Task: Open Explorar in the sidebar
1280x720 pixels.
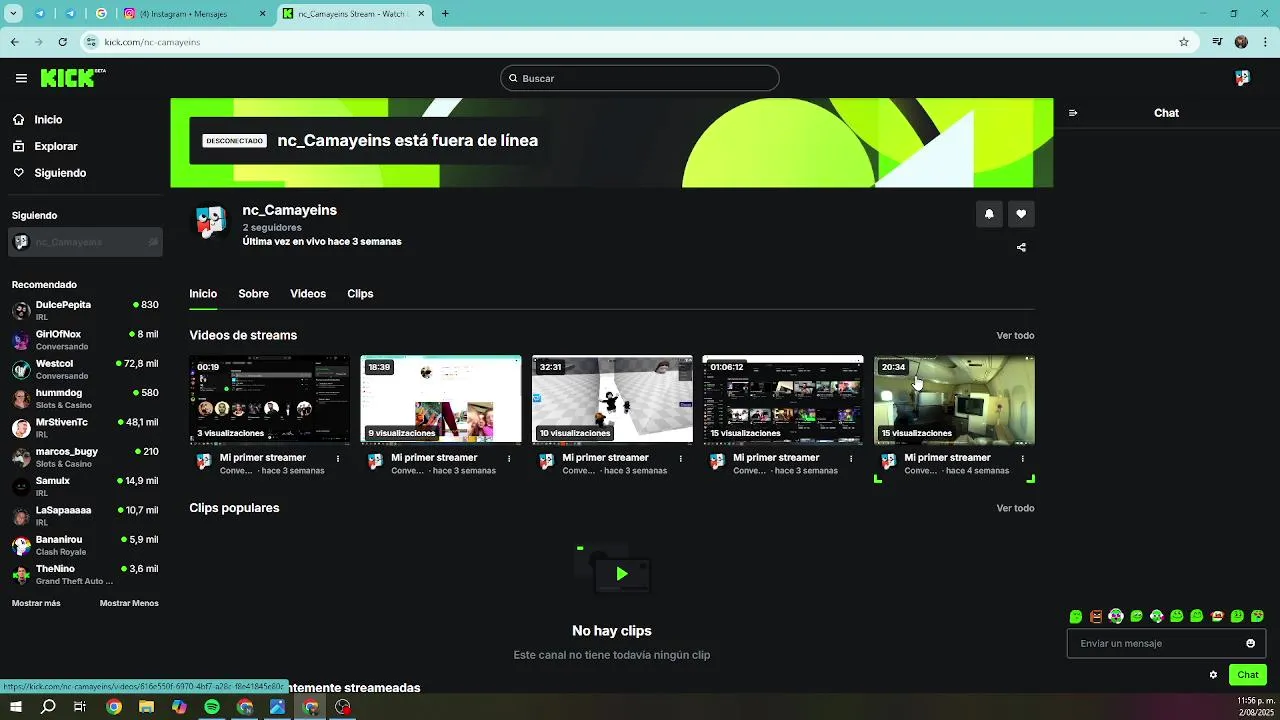Action: 56,146
